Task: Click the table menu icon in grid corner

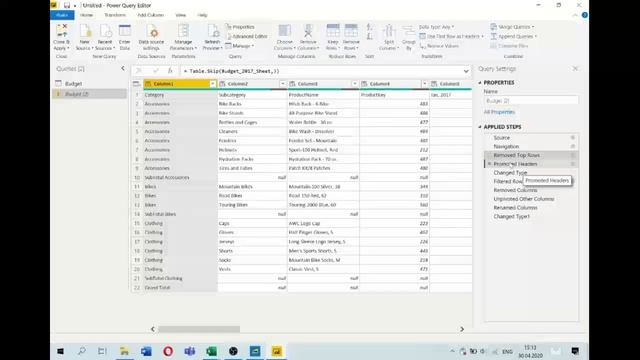Action: click(136, 84)
